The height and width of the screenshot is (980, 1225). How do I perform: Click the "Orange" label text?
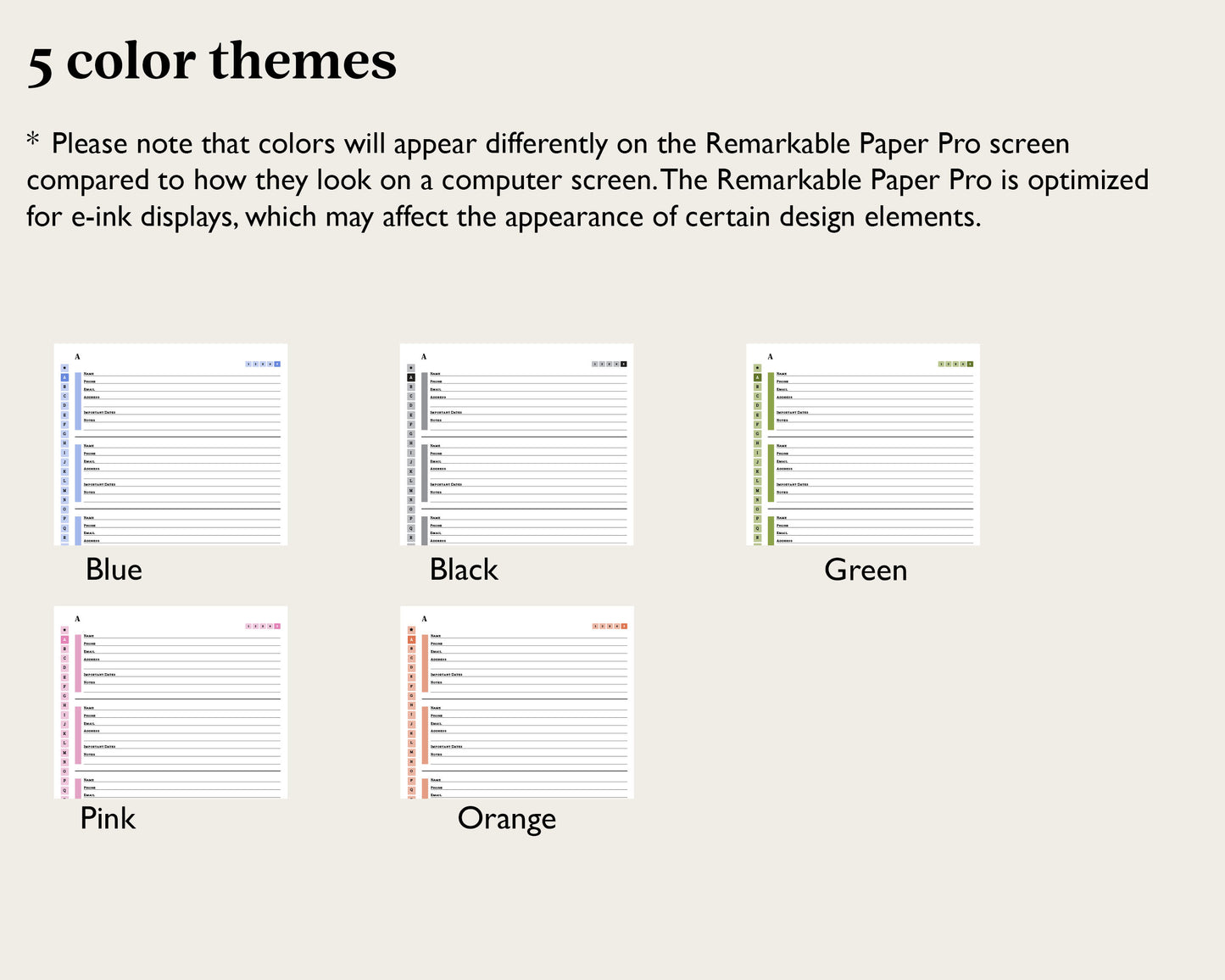pyautogui.click(x=507, y=818)
